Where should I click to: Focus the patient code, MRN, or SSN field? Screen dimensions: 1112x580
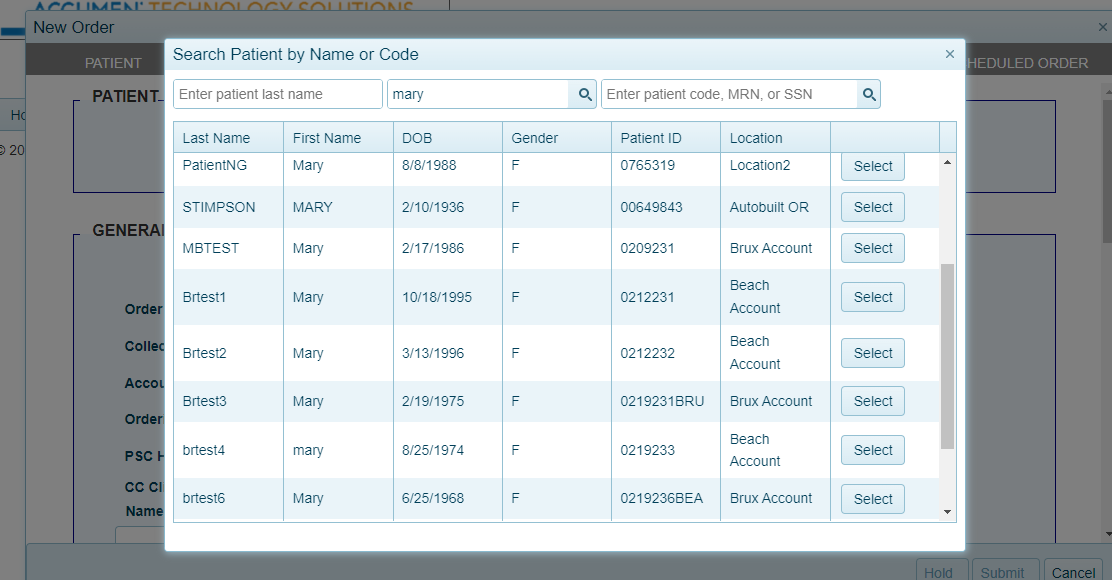pyautogui.click(x=729, y=94)
